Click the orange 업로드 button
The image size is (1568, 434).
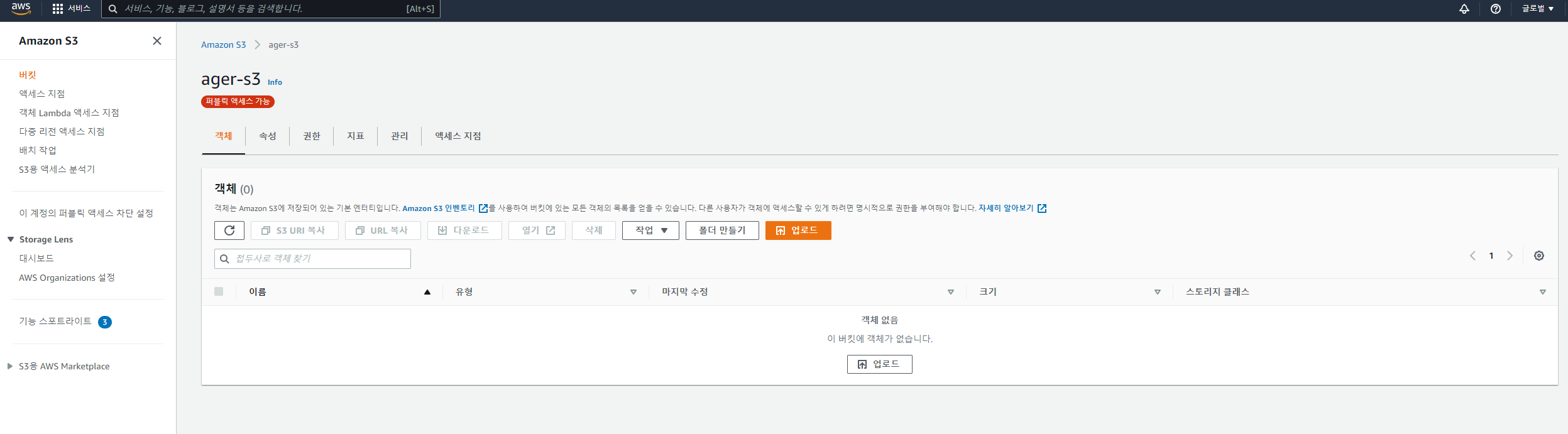(798, 231)
